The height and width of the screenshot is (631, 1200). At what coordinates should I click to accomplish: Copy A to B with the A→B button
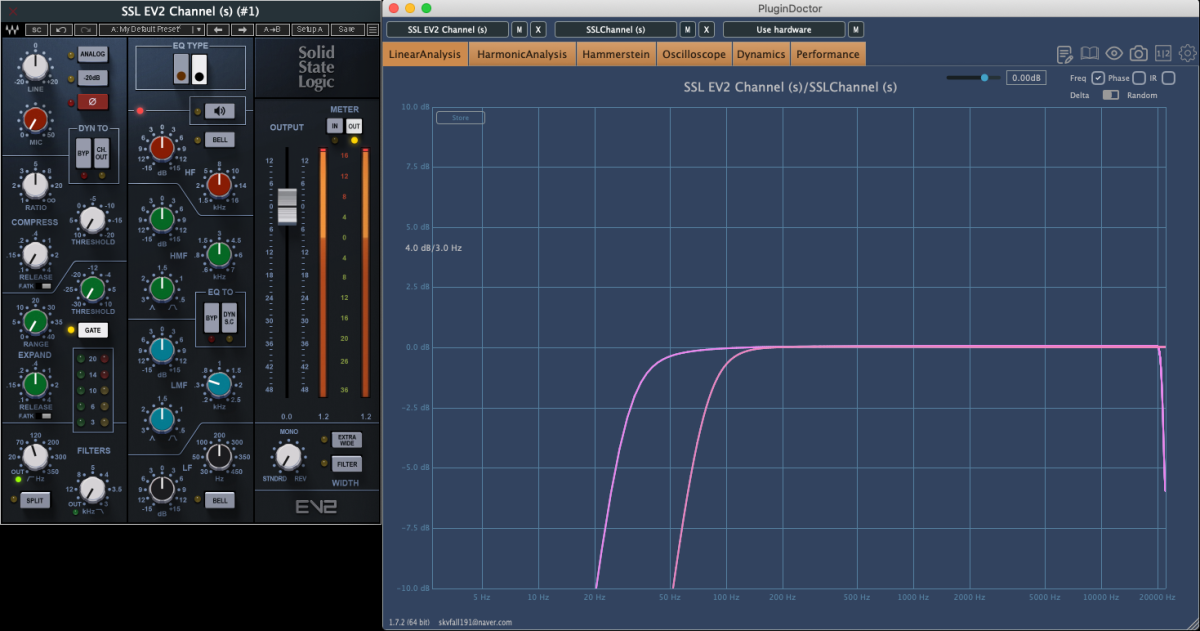(x=272, y=30)
